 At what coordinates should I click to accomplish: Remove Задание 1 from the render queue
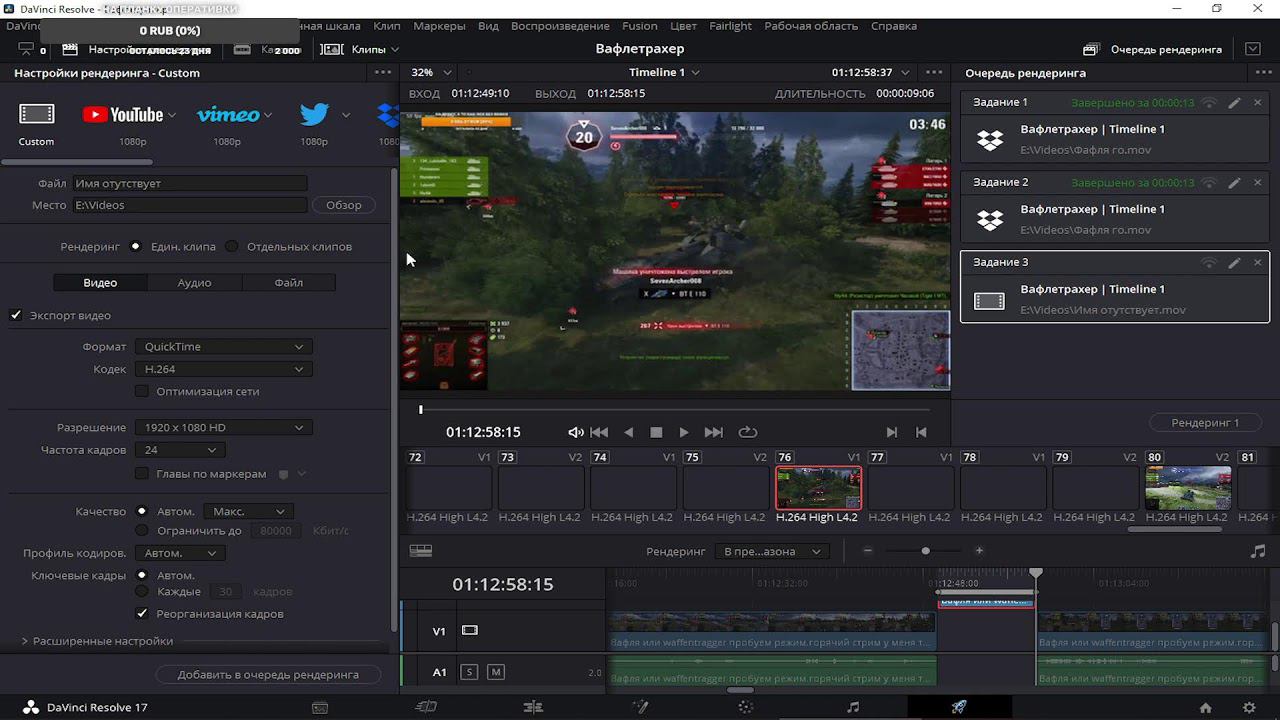1258,102
